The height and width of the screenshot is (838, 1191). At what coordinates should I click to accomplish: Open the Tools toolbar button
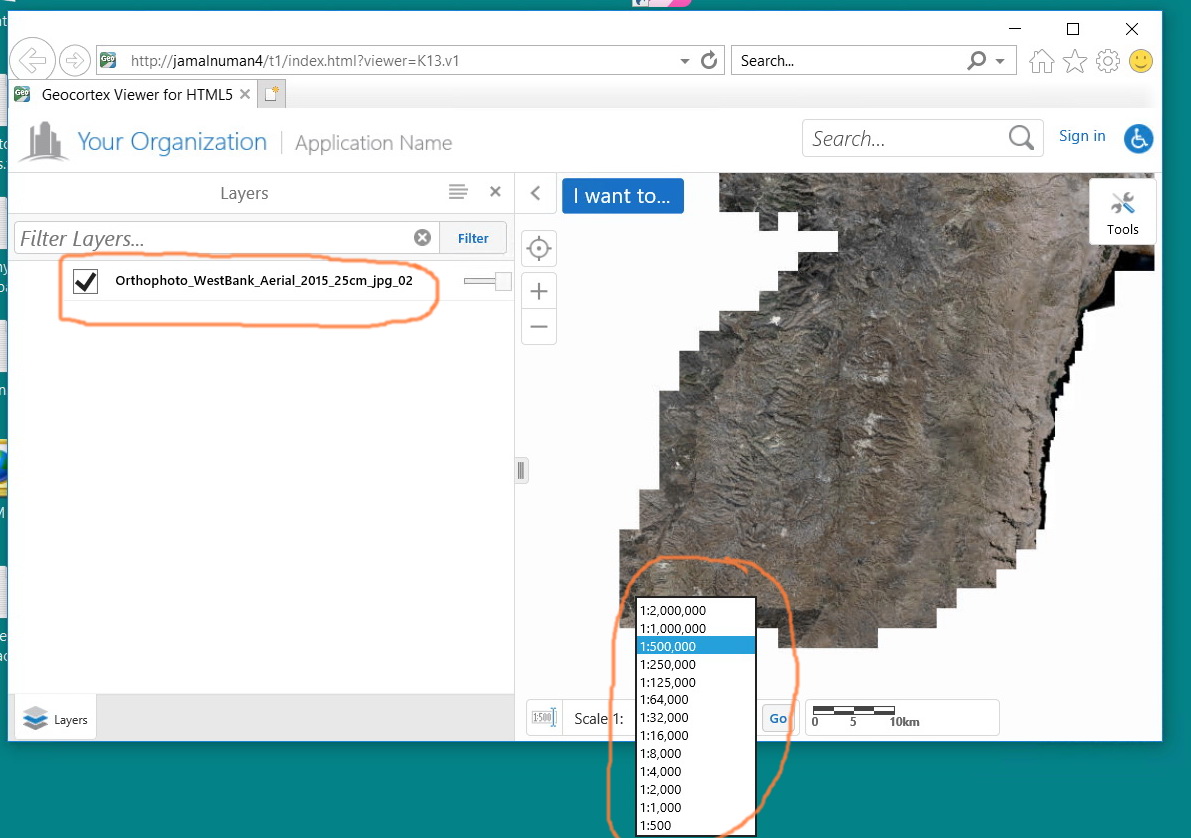click(1123, 211)
